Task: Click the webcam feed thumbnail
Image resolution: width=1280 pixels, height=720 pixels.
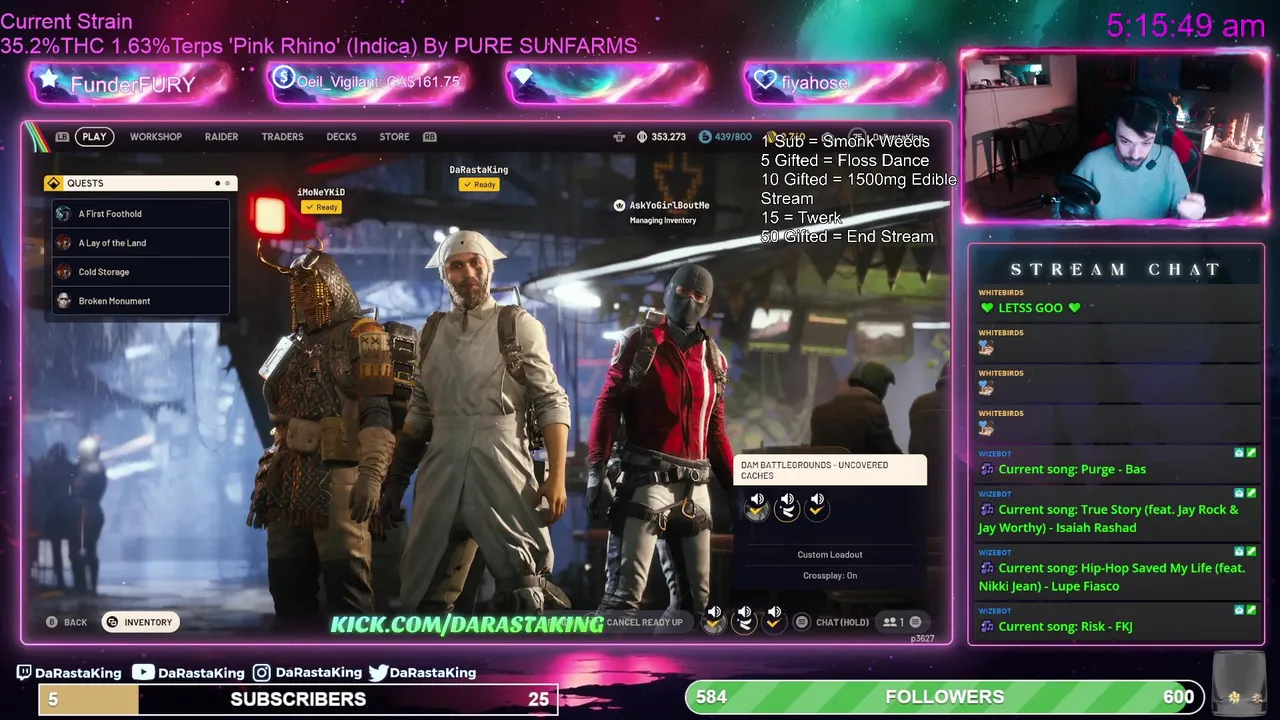Action: tap(1113, 137)
